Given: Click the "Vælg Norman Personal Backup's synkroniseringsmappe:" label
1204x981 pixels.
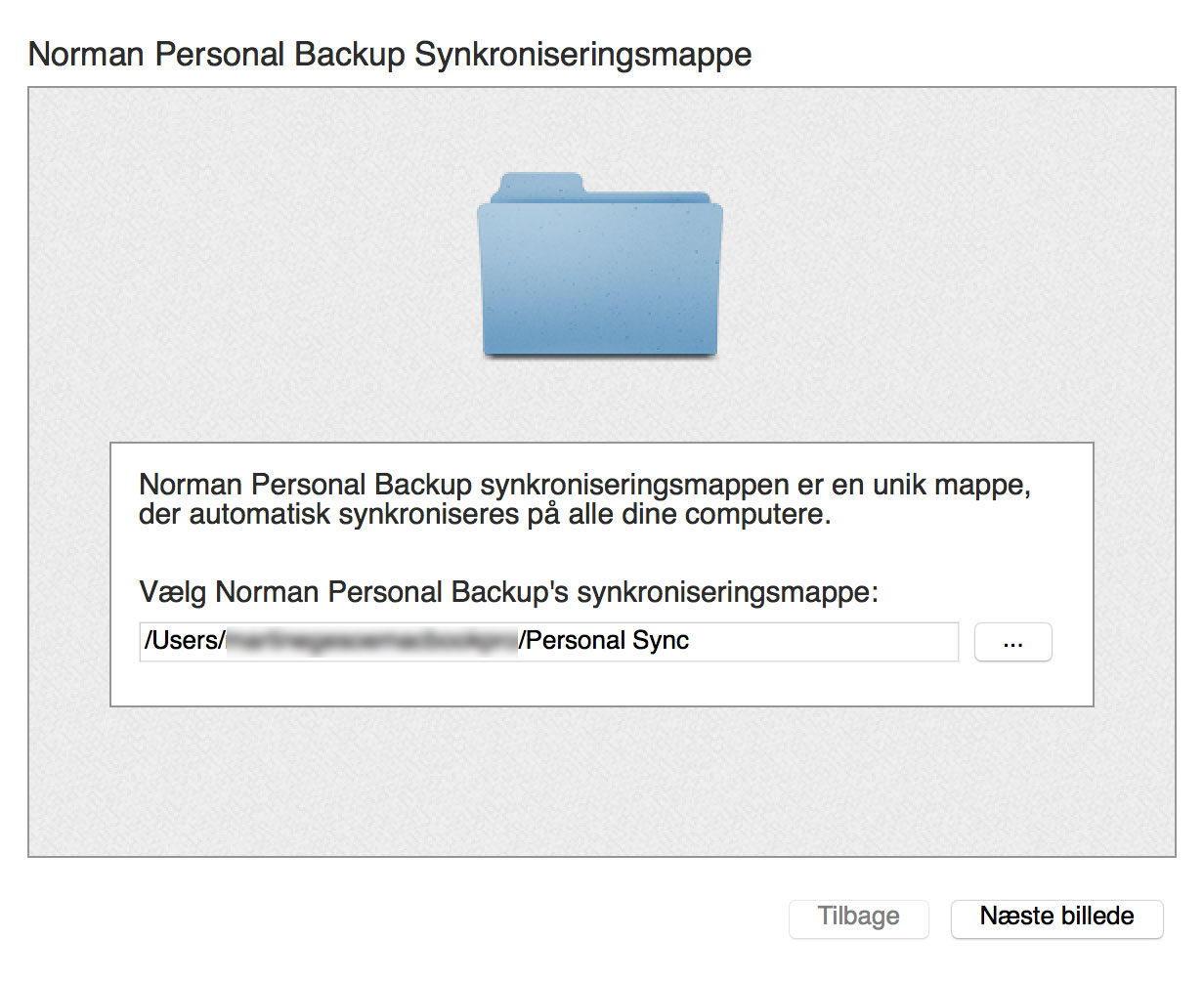Looking at the screenshot, I should [x=509, y=592].
